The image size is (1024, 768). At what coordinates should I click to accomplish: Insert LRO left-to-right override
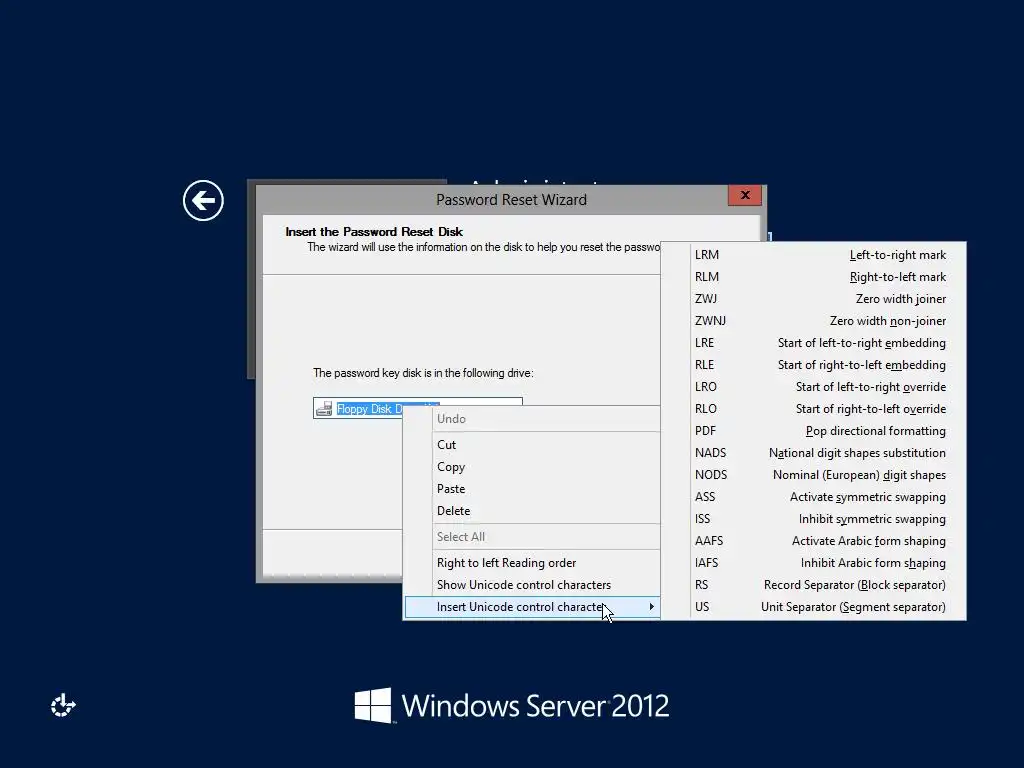pyautogui.click(x=814, y=387)
